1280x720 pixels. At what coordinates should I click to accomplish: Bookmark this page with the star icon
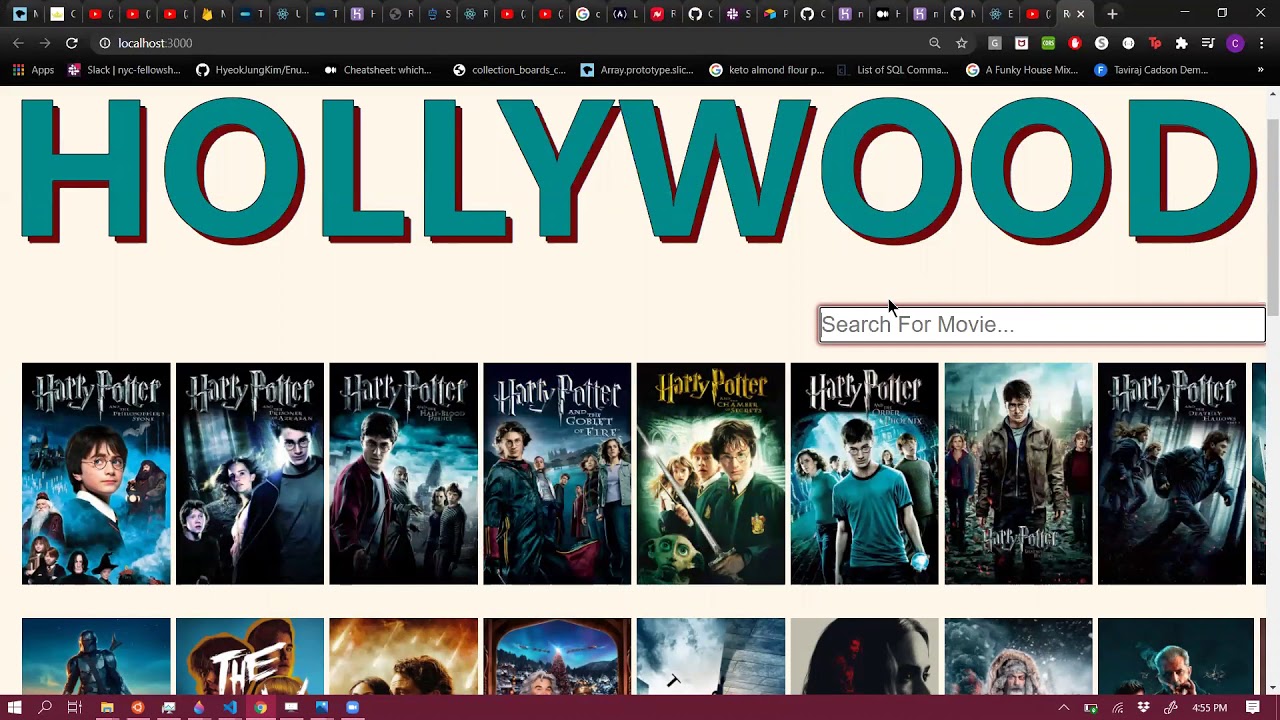click(x=962, y=43)
